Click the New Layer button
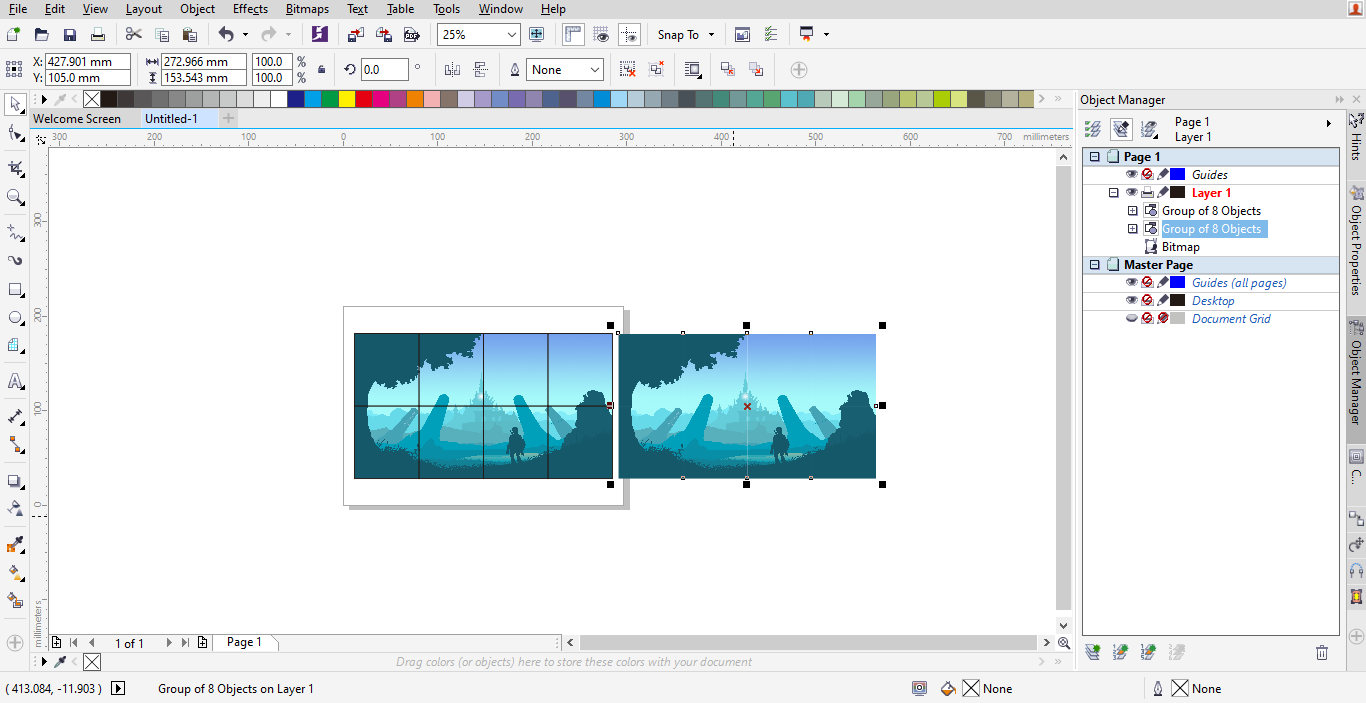The image size is (1366, 703). click(1093, 653)
